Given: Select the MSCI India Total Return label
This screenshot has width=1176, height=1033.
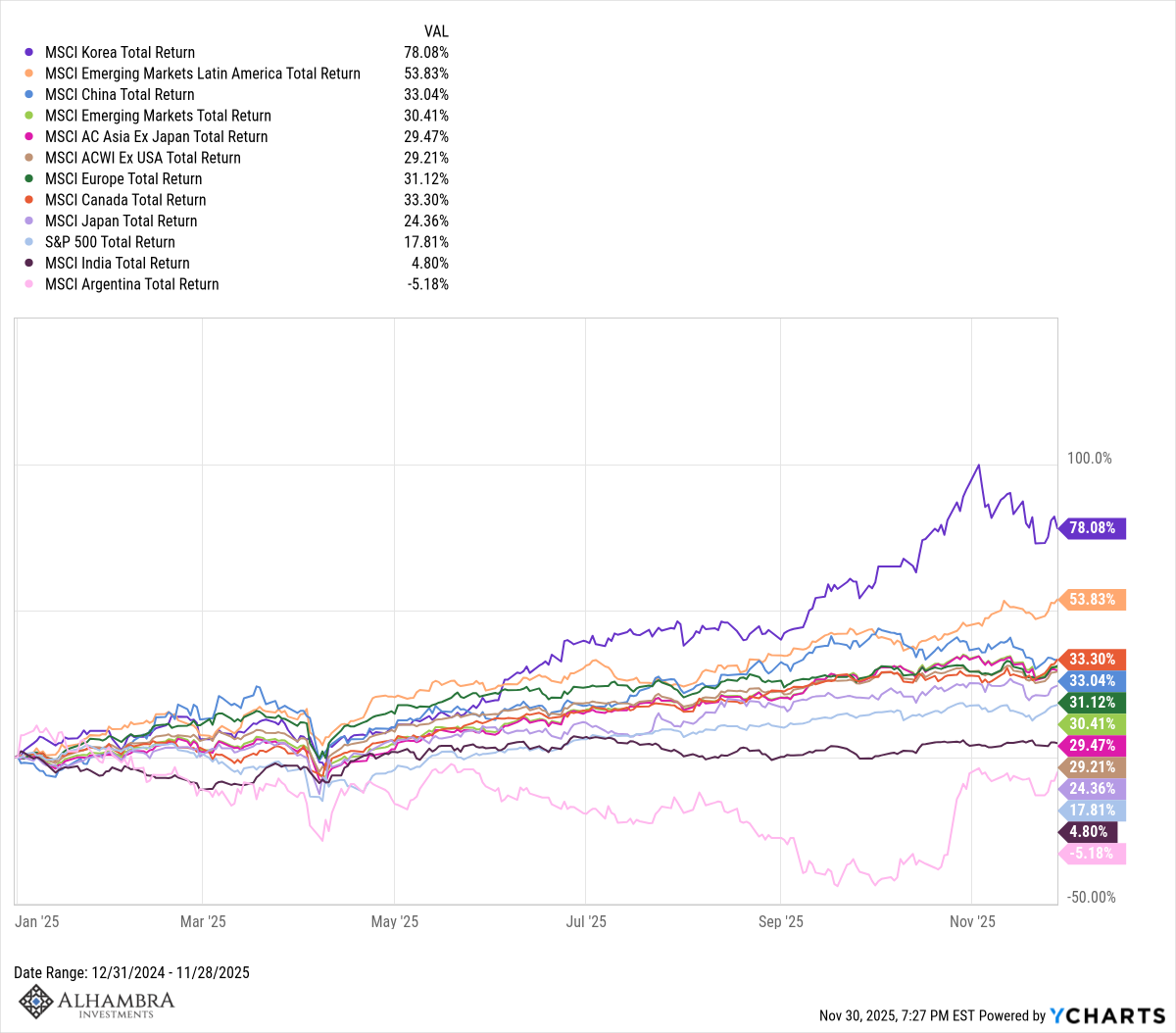Looking at the screenshot, I should point(117,263).
